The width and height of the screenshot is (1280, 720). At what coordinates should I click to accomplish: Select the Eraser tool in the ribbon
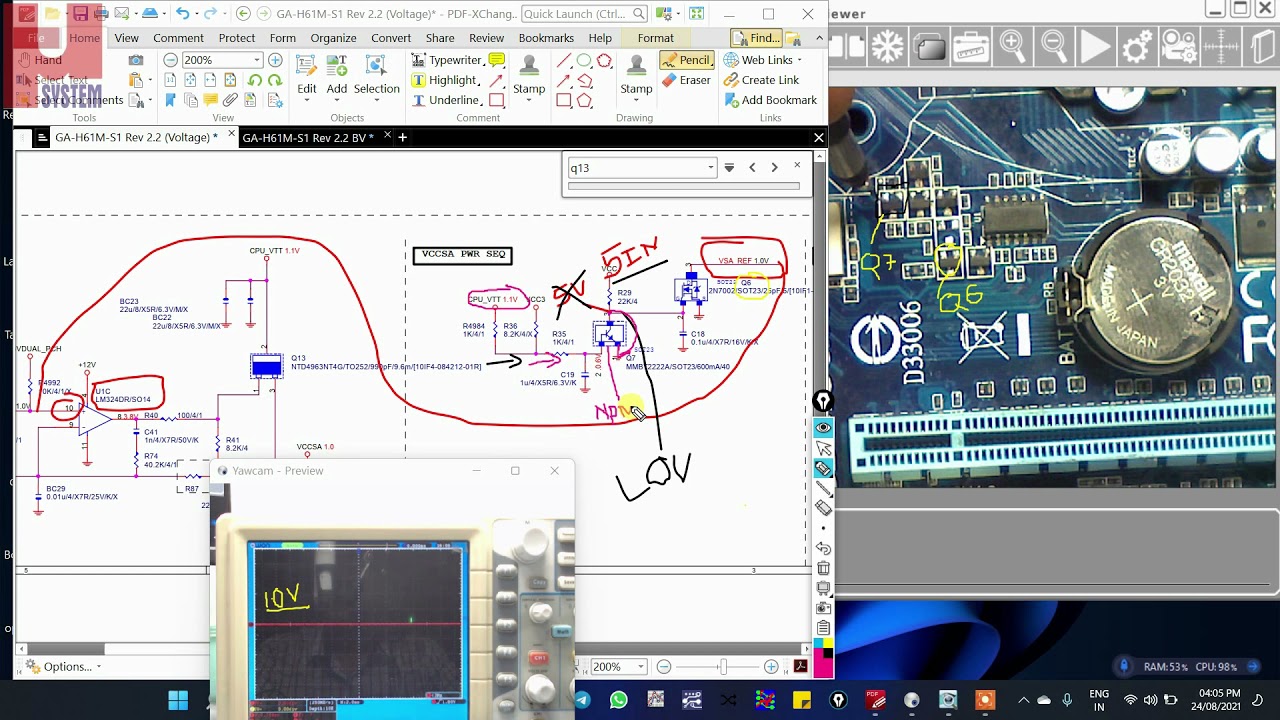pos(686,80)
